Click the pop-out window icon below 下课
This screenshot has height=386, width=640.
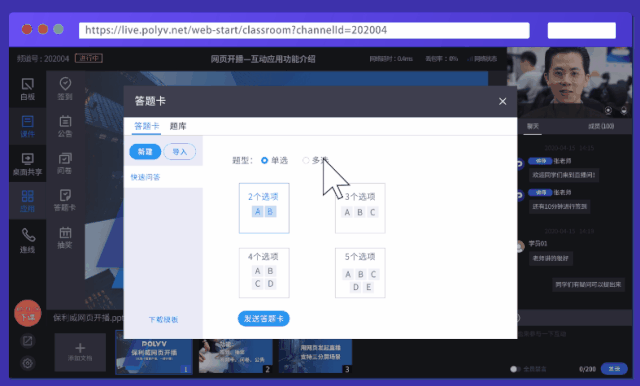click(28, 341)
